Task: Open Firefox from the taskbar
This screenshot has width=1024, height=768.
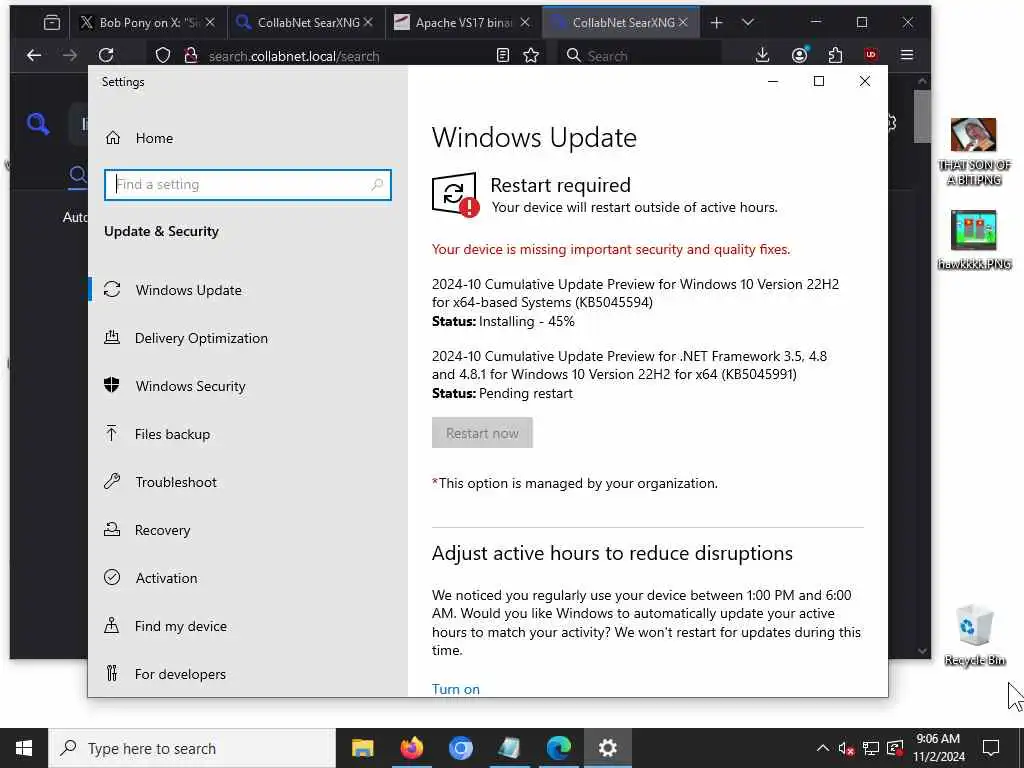Action: (411, 748)
